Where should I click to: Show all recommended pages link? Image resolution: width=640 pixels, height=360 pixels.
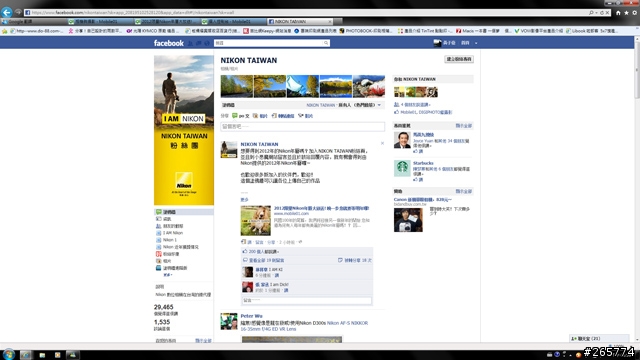pos(463,126)
